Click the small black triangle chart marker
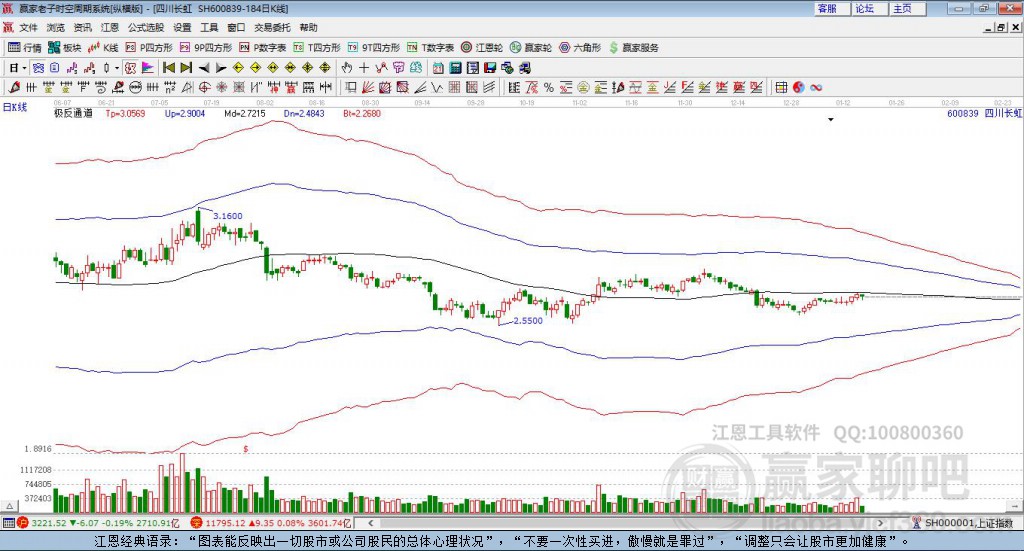1024x551 pixels. point(831,120)
